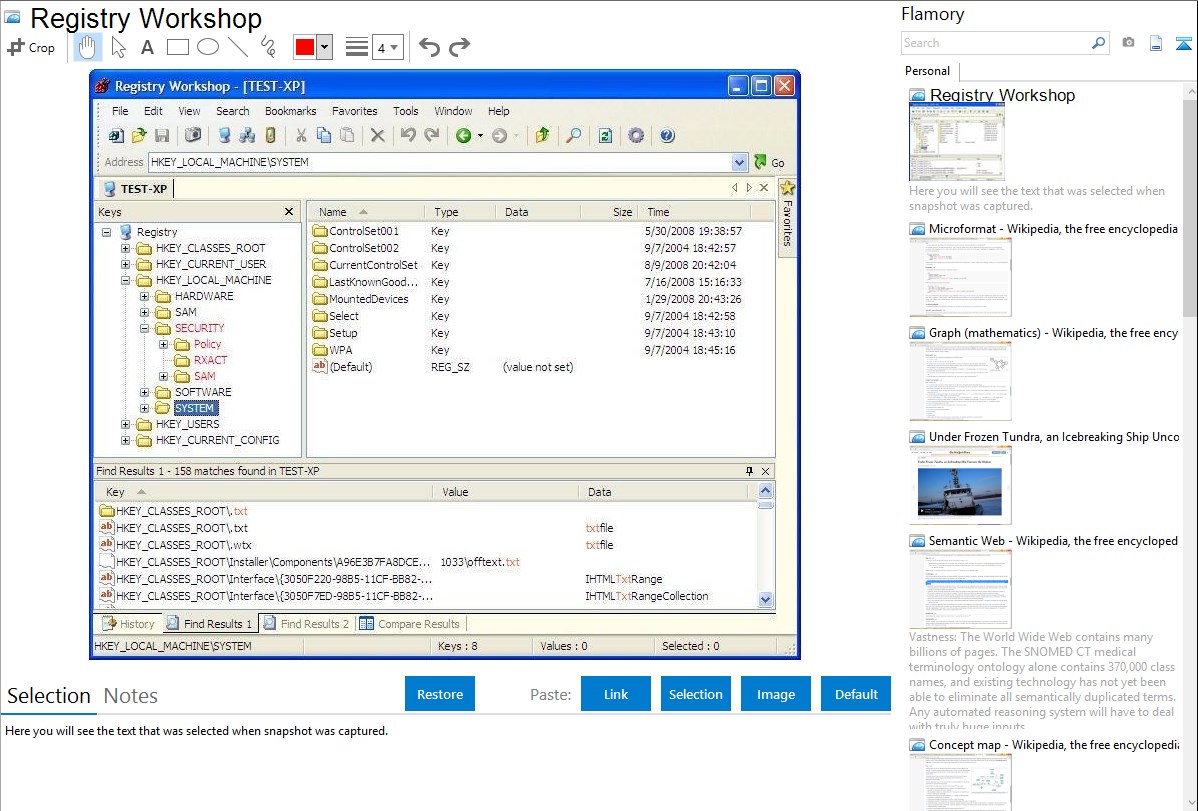Click the scissors cut toolbar icon
1198x811 pixels.
301,136
